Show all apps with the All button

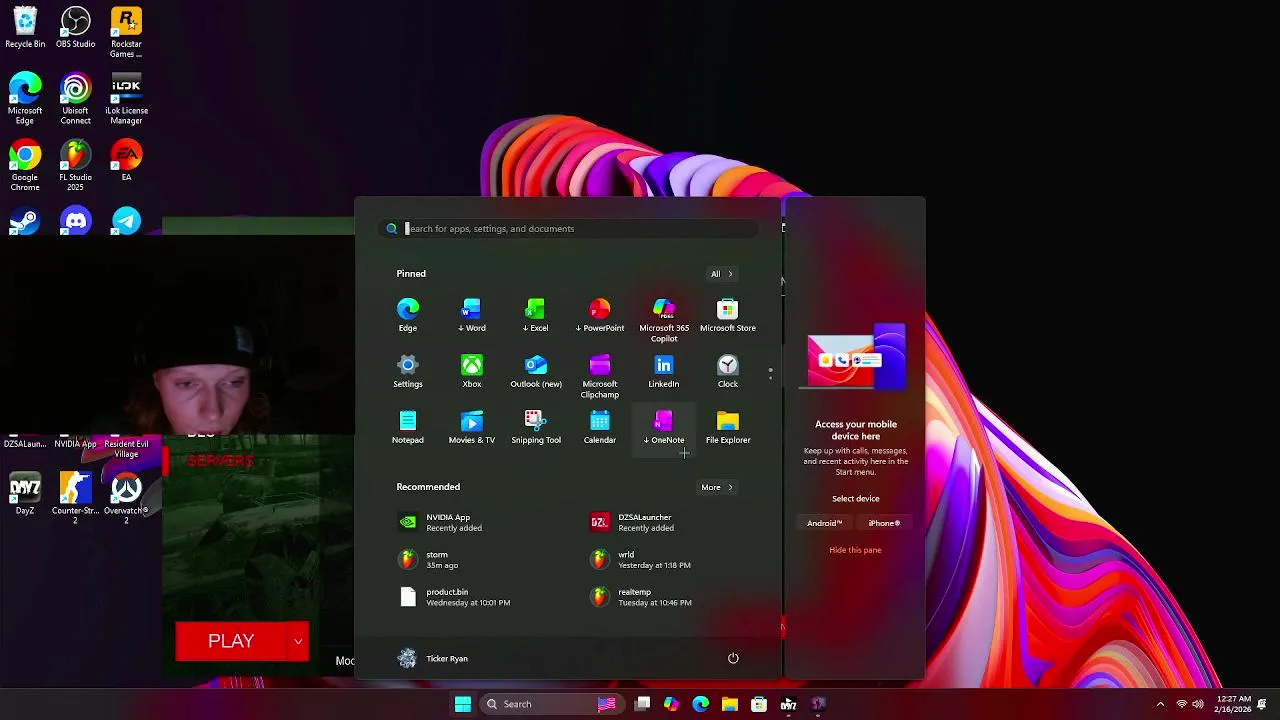coord(721,274)
